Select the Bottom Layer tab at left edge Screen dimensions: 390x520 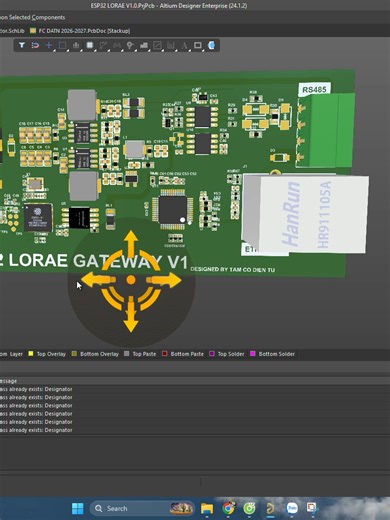[x=11, y=354]
